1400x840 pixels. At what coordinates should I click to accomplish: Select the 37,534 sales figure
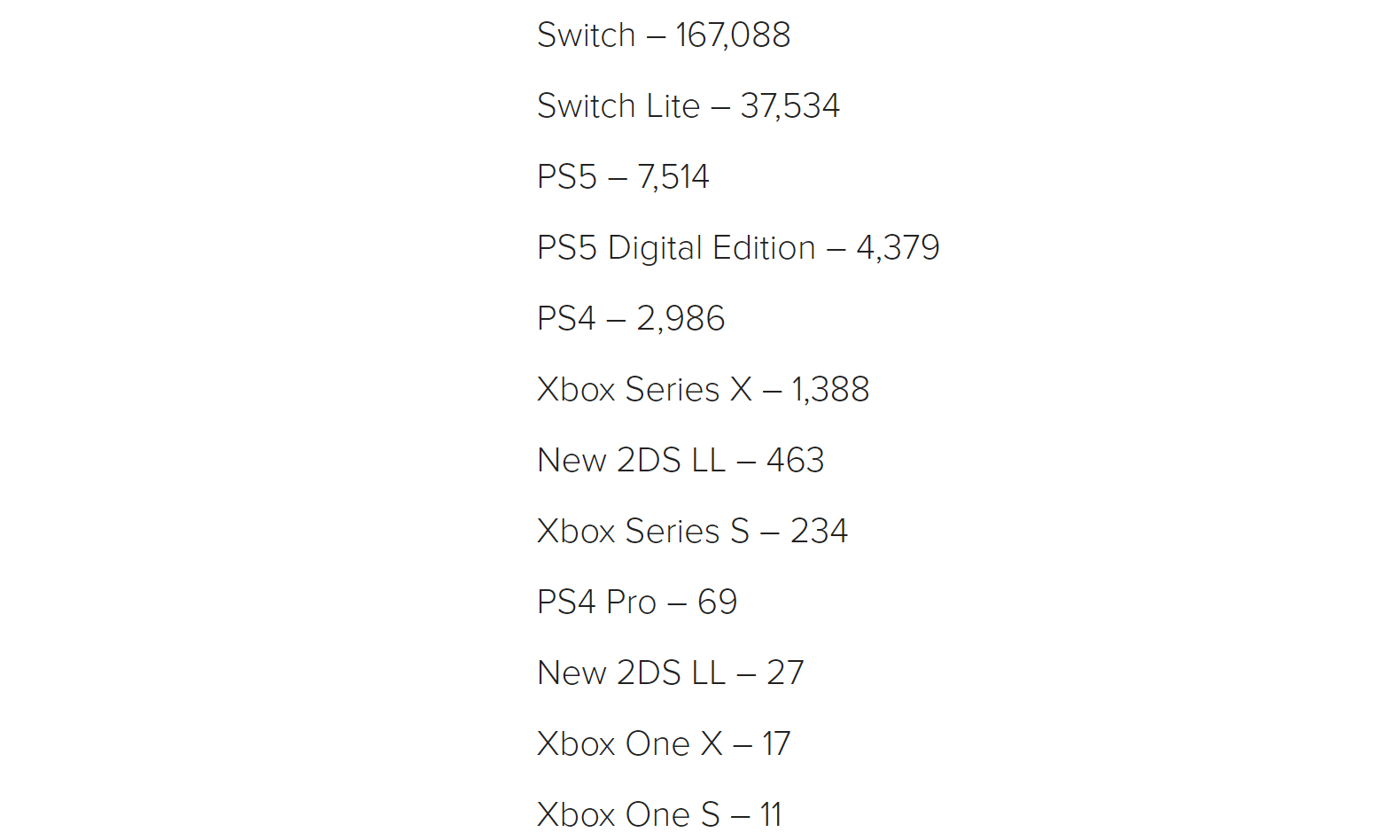point(789,106)
